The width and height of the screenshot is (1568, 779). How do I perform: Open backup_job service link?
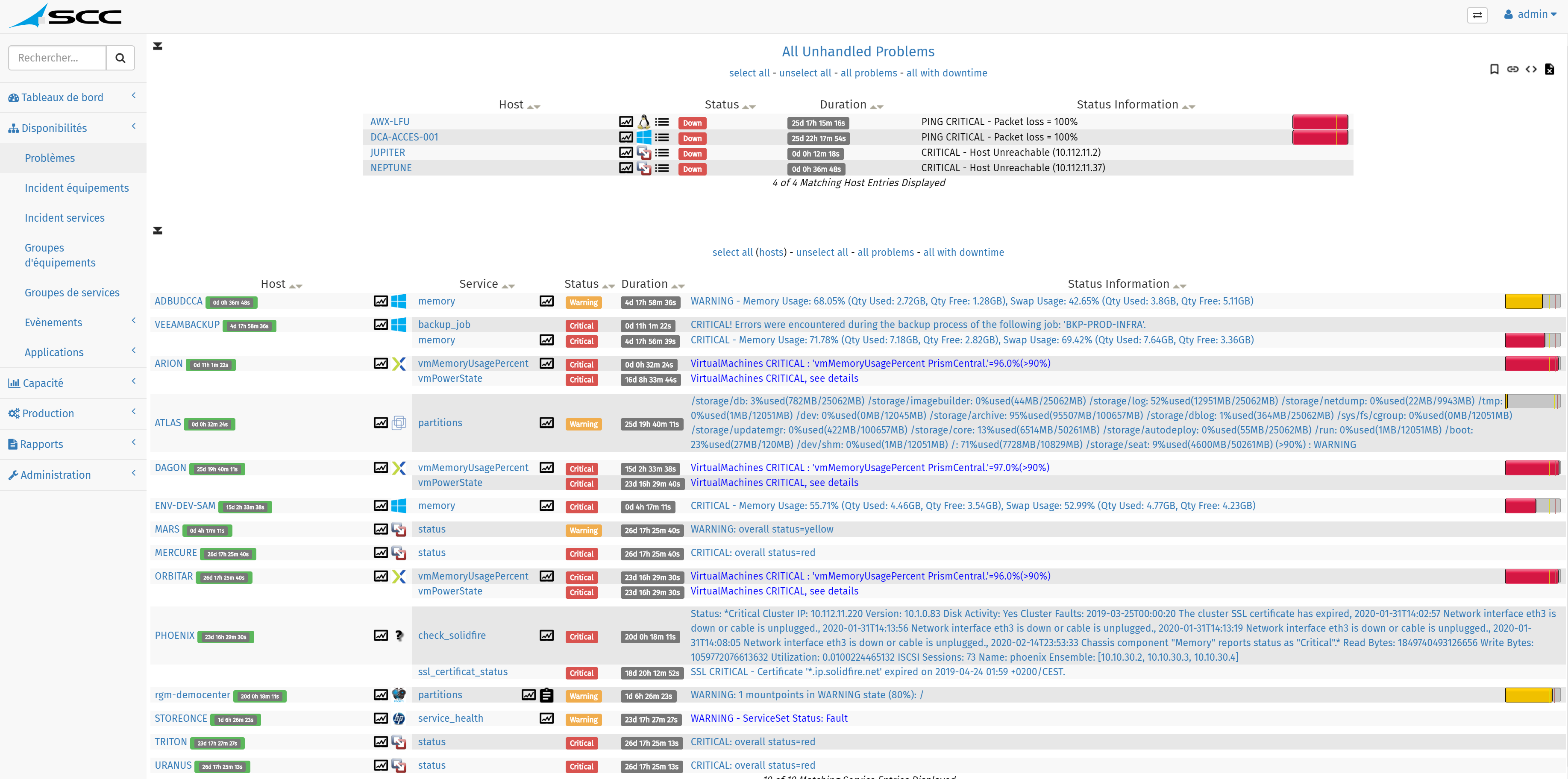point(444,325)
